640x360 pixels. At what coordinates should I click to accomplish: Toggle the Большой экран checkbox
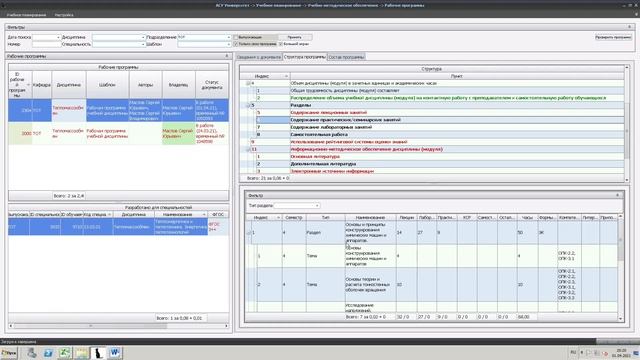280,44
